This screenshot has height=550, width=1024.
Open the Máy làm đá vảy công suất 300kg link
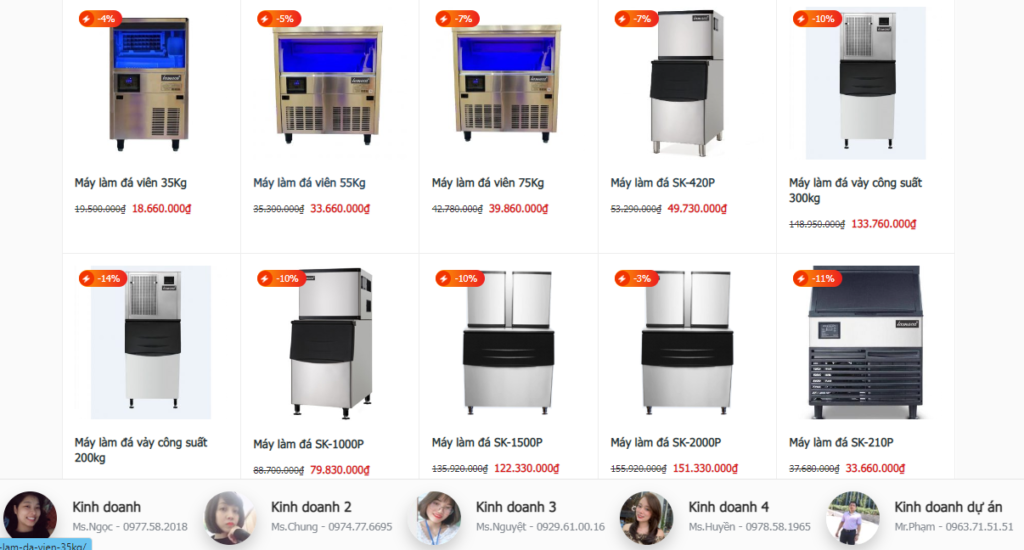856,190
